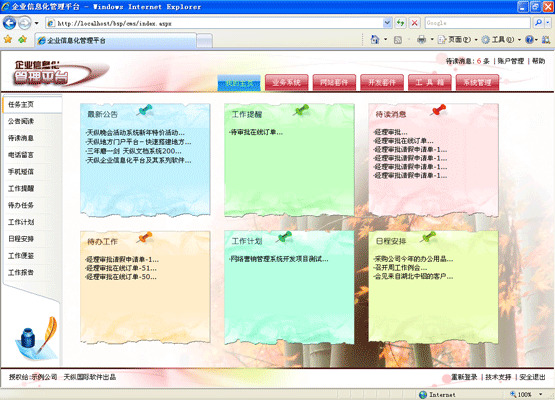The width and height of the screenshot is (555, 400).
Task: Click the red stop loading icon
Action: tap(414, 23)
